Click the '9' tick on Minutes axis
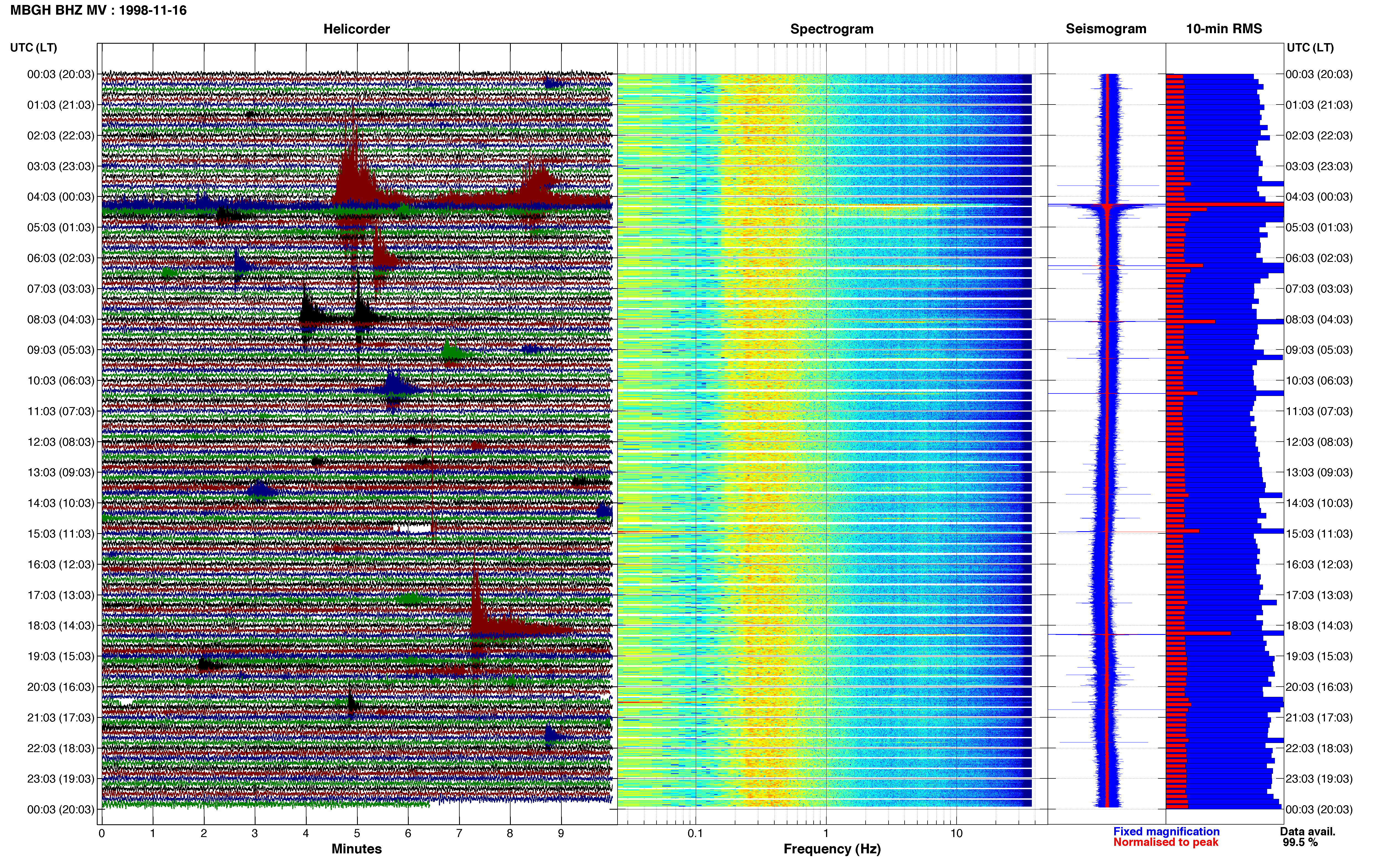Viewport: 1388px width, 868px height. pos(561,833)
